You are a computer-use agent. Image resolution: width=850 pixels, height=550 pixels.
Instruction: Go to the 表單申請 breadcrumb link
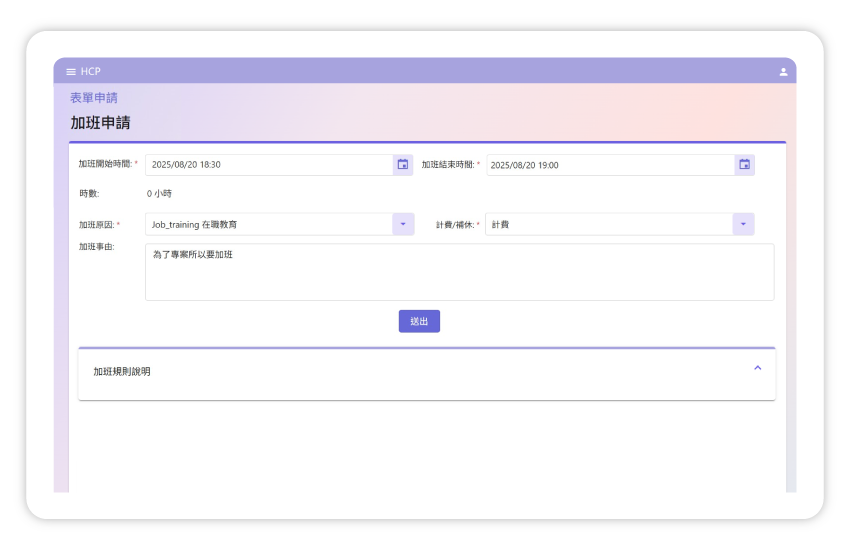pyautogui.click(x=94, y=98)
